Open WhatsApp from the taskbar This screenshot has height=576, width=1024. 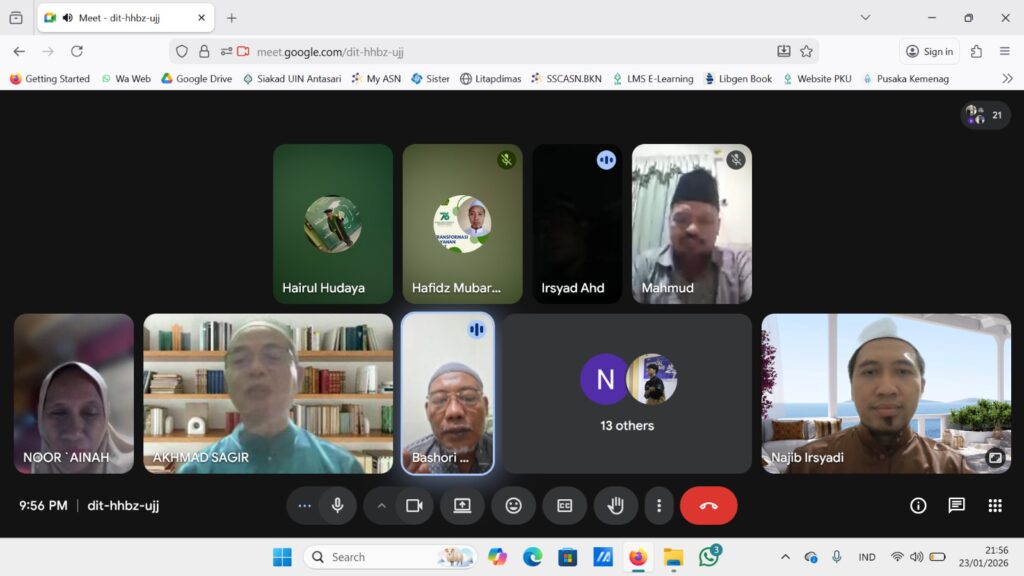(x=709, y=557)
